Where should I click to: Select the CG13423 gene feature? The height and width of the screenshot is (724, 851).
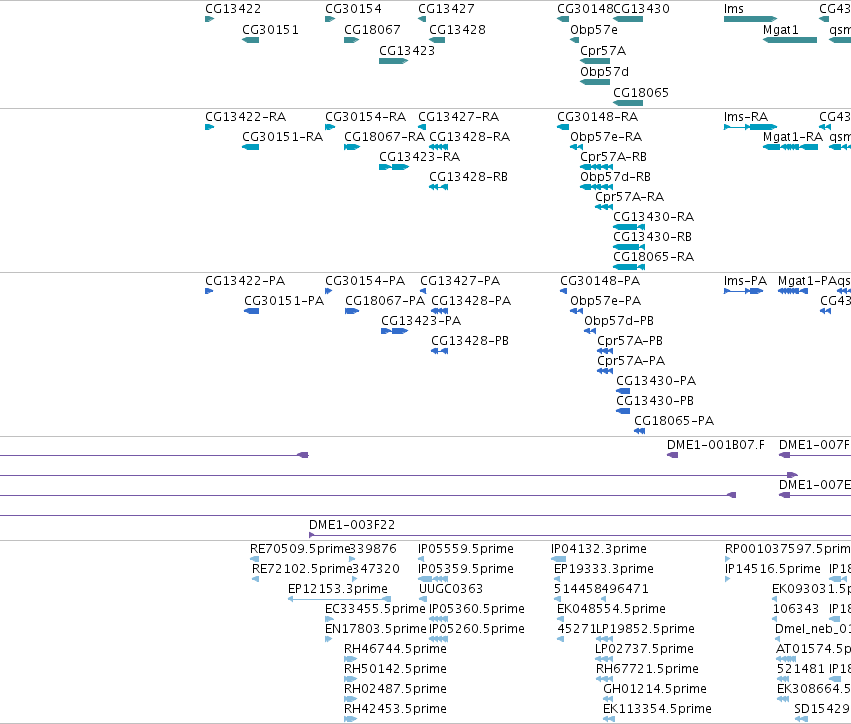point(393,61)
